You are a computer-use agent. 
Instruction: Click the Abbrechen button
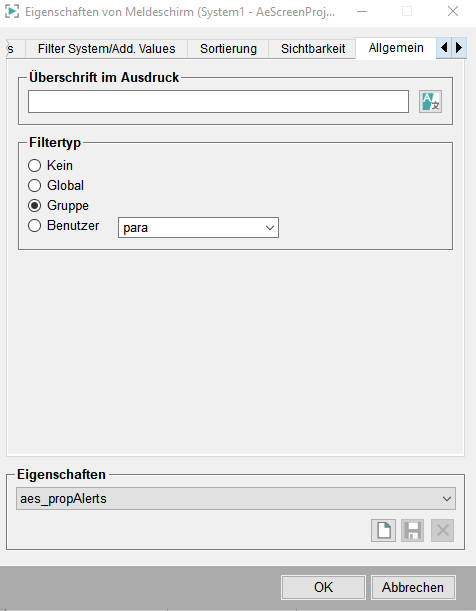pos(413,587)
